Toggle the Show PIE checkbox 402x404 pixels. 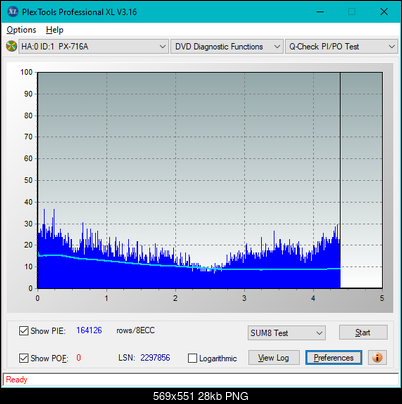24,331
